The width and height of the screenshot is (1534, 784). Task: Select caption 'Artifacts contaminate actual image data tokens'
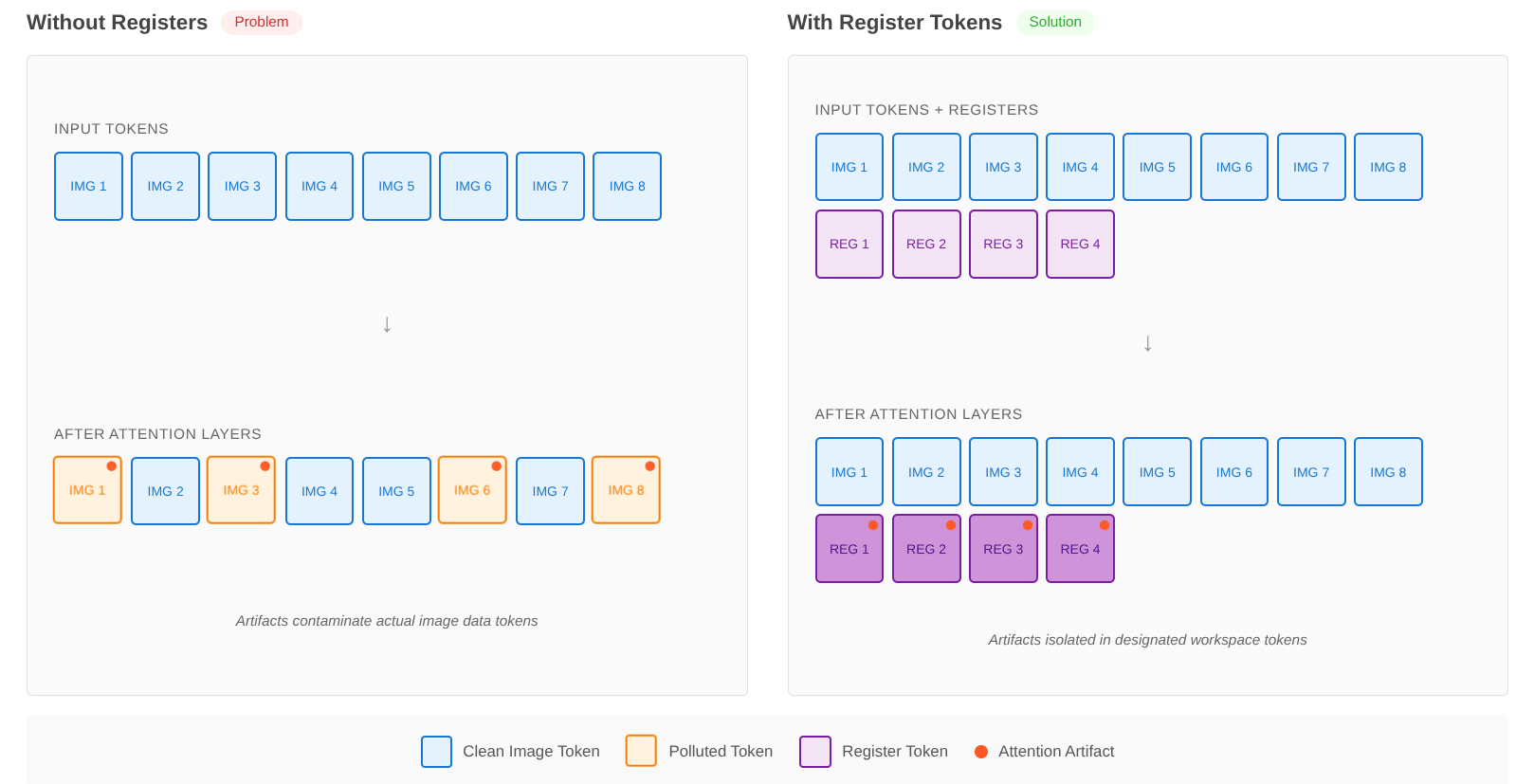(x=387, y=621)
